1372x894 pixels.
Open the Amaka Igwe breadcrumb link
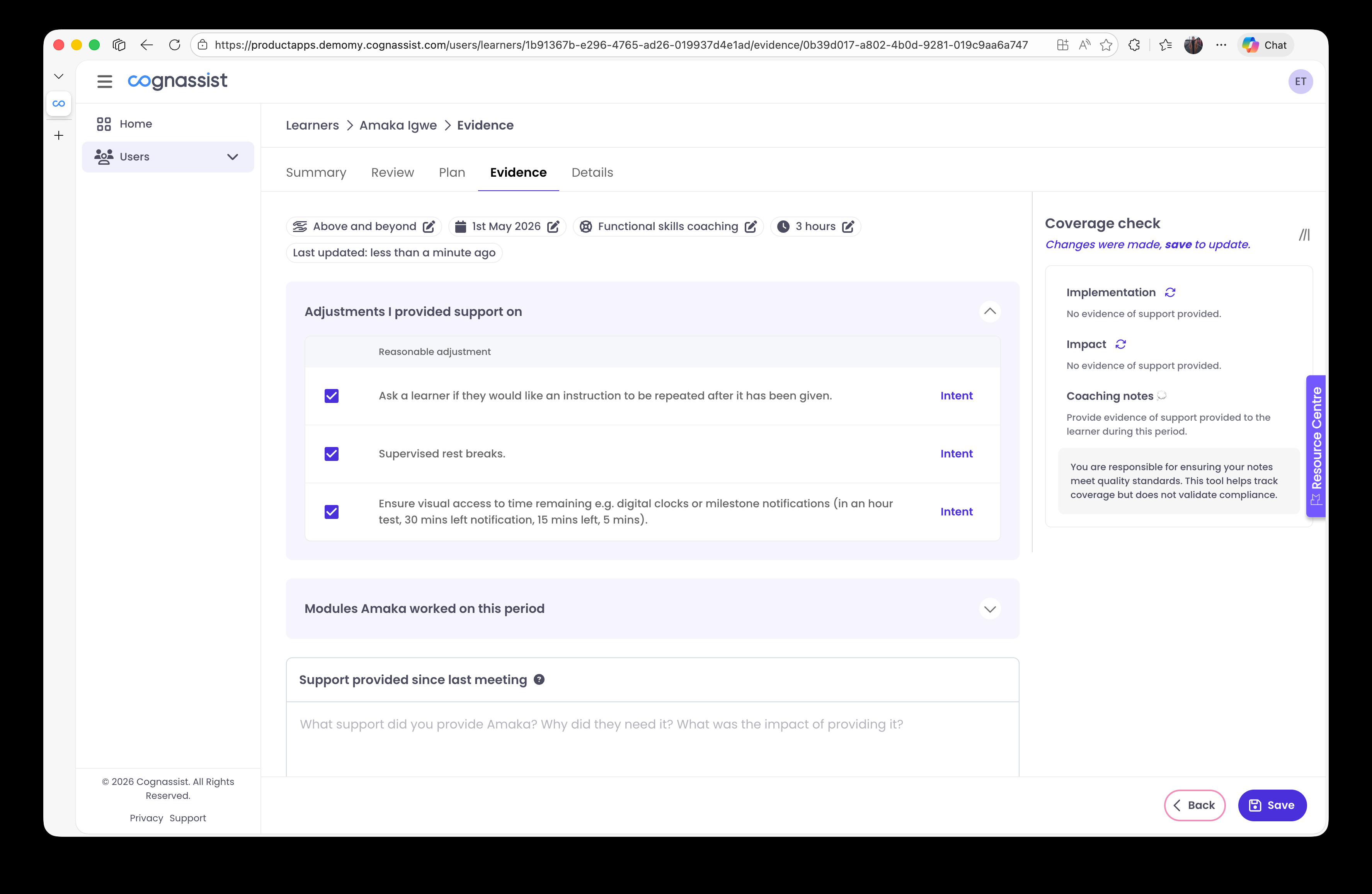pyautogui.click(x=398, y=125)
